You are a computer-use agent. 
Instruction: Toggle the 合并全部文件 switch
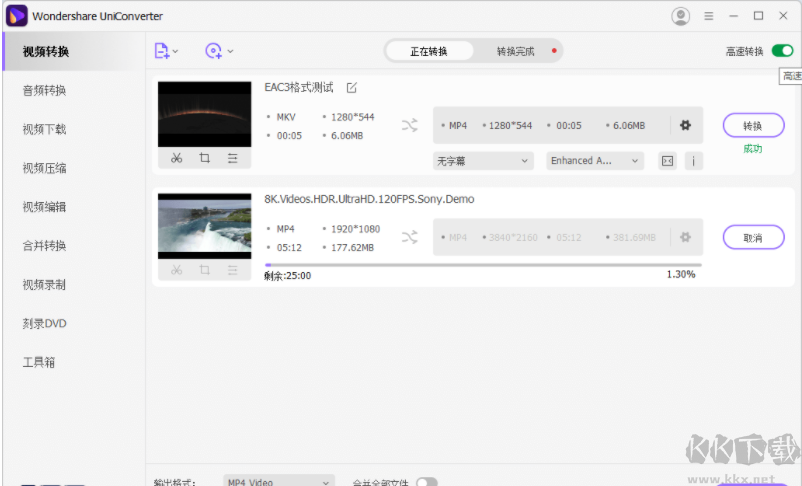click(426, 482)
